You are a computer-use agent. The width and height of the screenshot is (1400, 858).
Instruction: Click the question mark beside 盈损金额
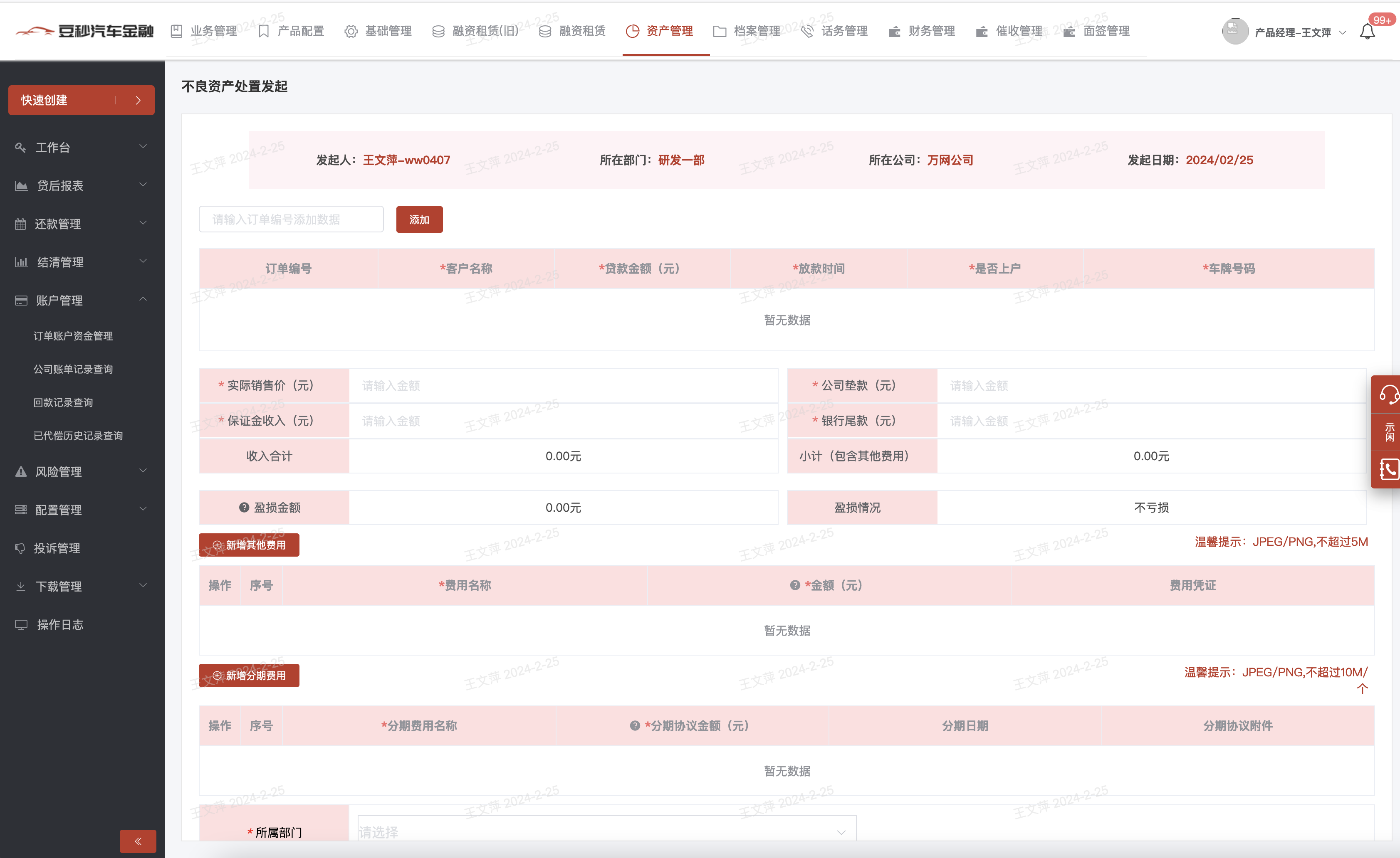click(244, 507)
